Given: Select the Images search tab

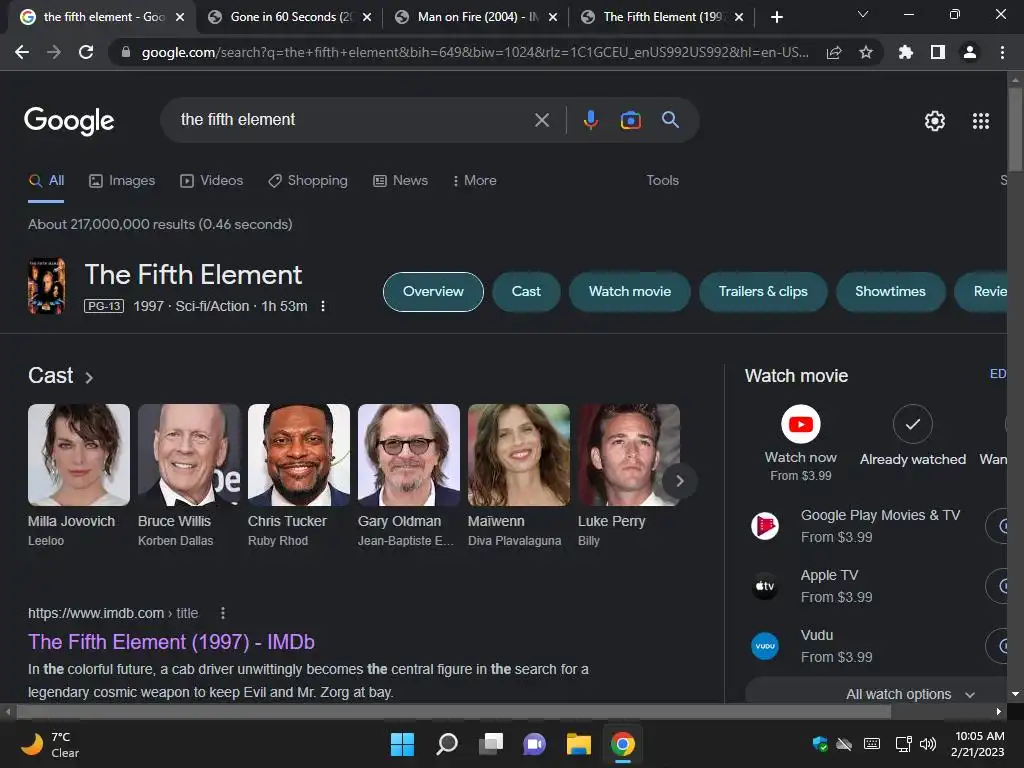Looking at the screenshot, I should point(122,181).
